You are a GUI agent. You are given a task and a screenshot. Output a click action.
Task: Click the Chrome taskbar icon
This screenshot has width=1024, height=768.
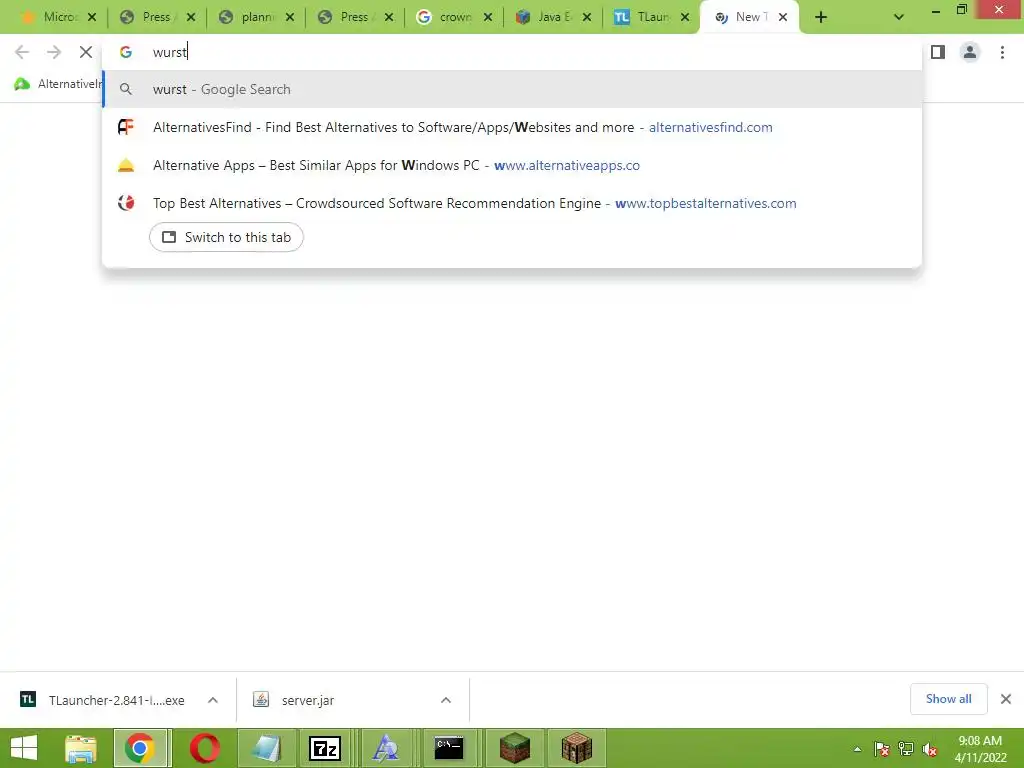[142, 748]
